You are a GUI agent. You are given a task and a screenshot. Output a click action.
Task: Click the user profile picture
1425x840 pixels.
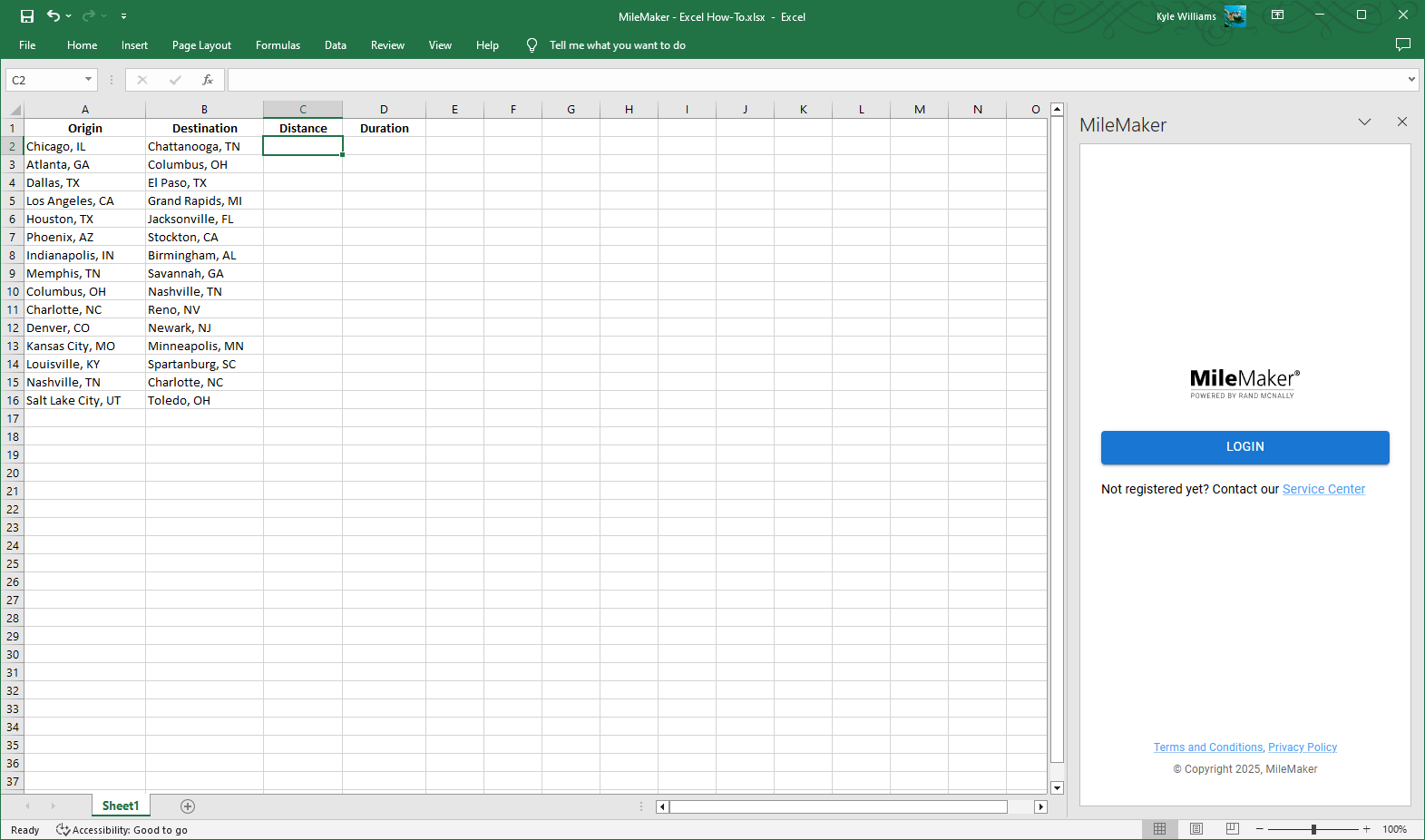click(x=1235, y=15)
